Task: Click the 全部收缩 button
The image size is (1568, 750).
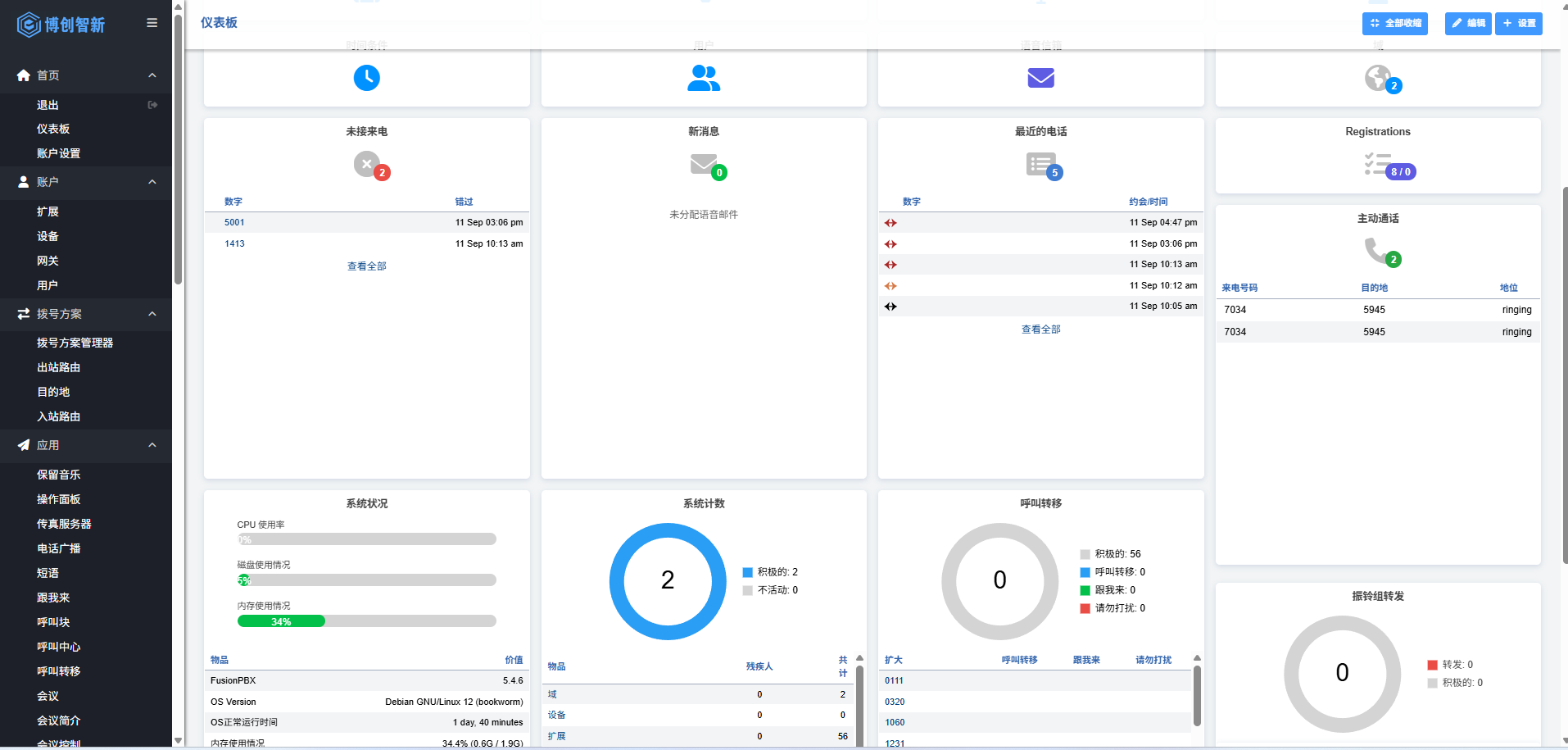Action: point(1394,24)
